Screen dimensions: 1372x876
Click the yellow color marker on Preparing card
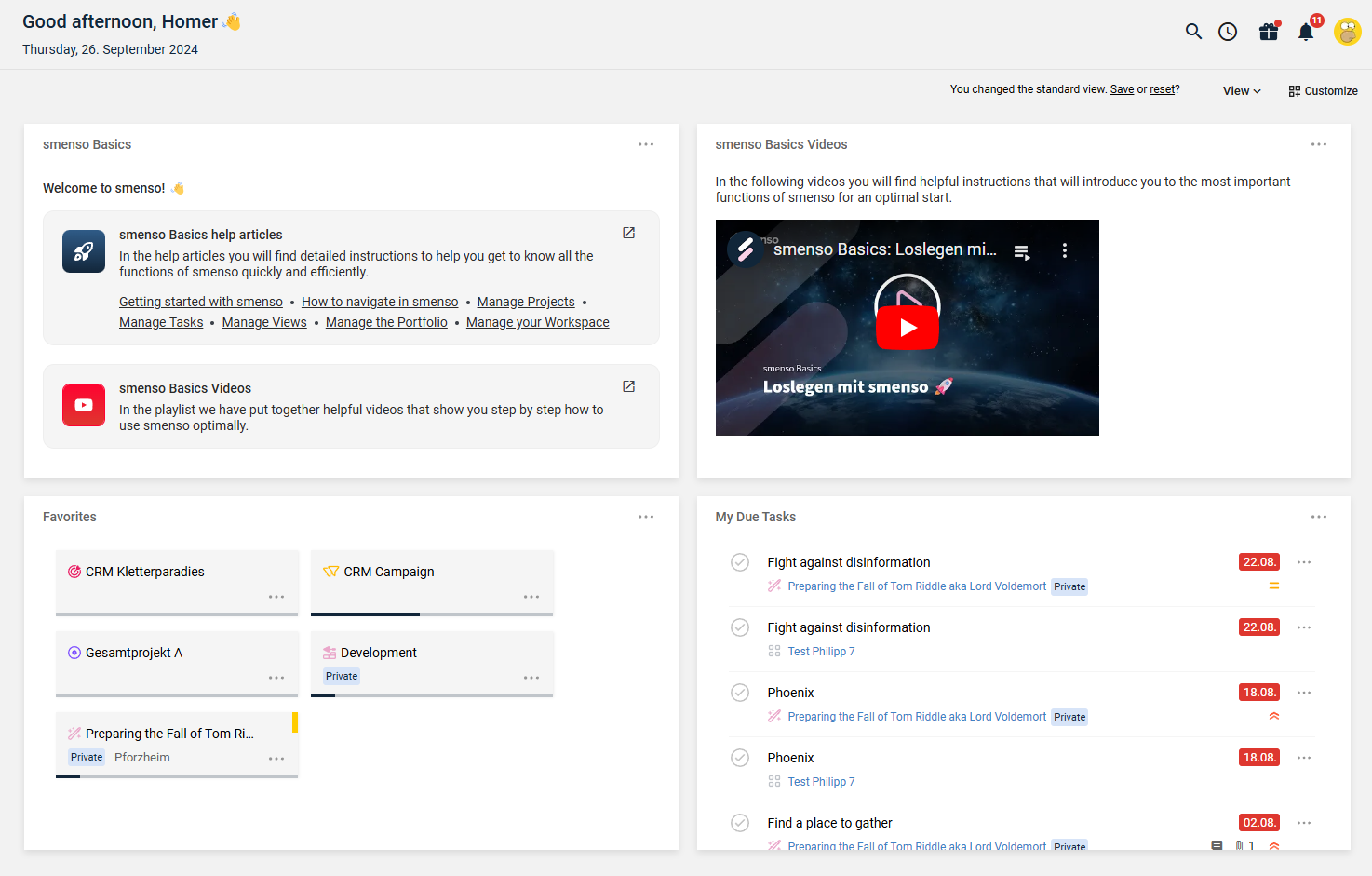pyautogui.click(x=295, y=722)
